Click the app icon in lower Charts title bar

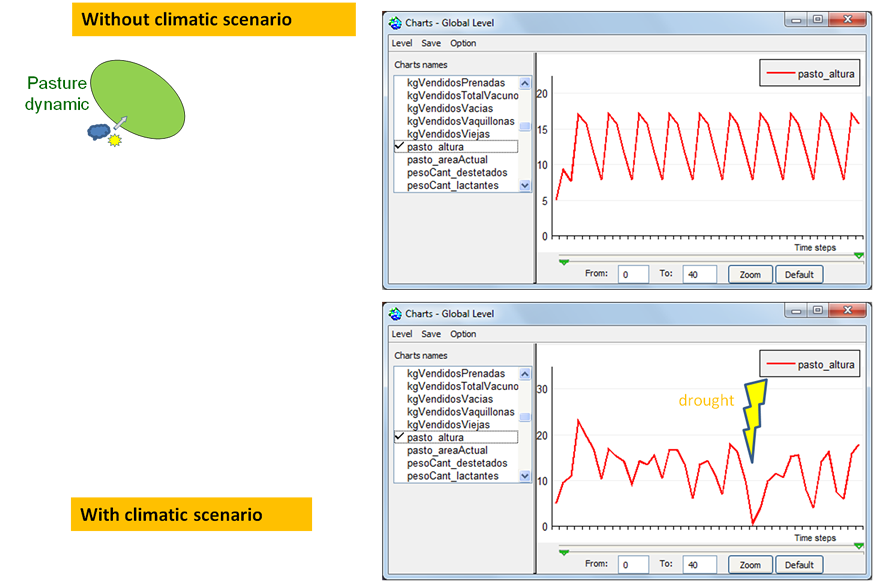click(395, 314)
